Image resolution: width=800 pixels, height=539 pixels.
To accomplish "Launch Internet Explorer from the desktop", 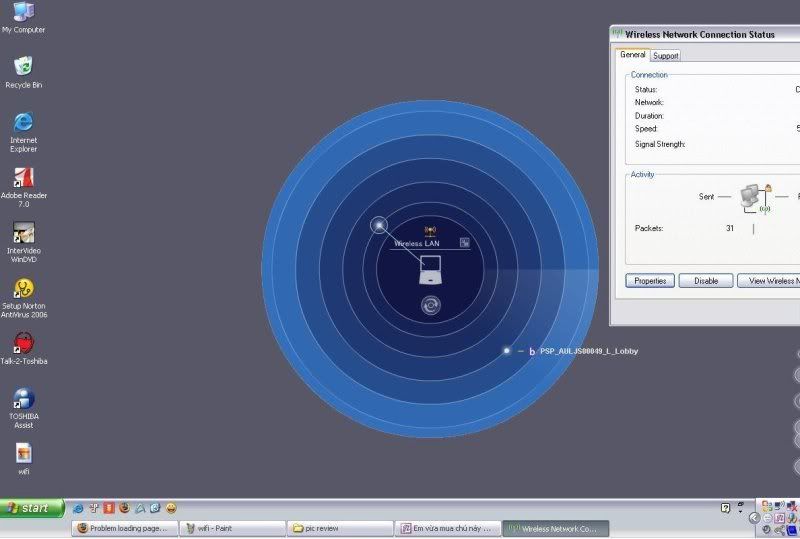I will click(23, 122).
